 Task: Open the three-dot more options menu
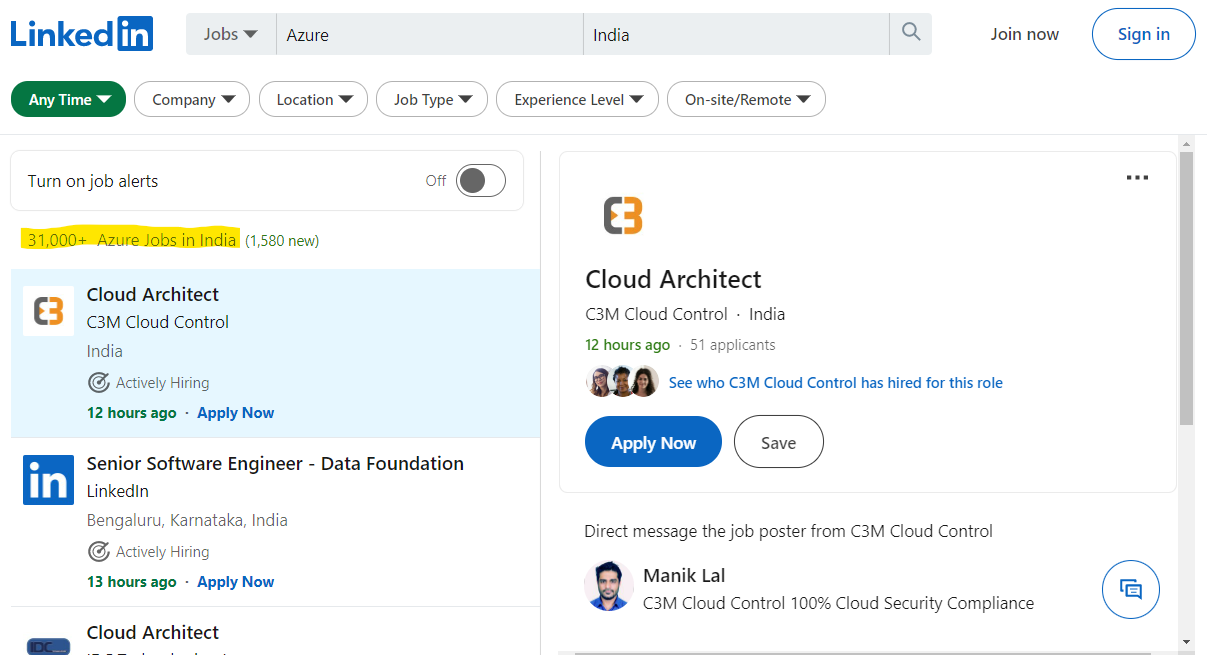pyautogui.click(x=1137, y=178)
